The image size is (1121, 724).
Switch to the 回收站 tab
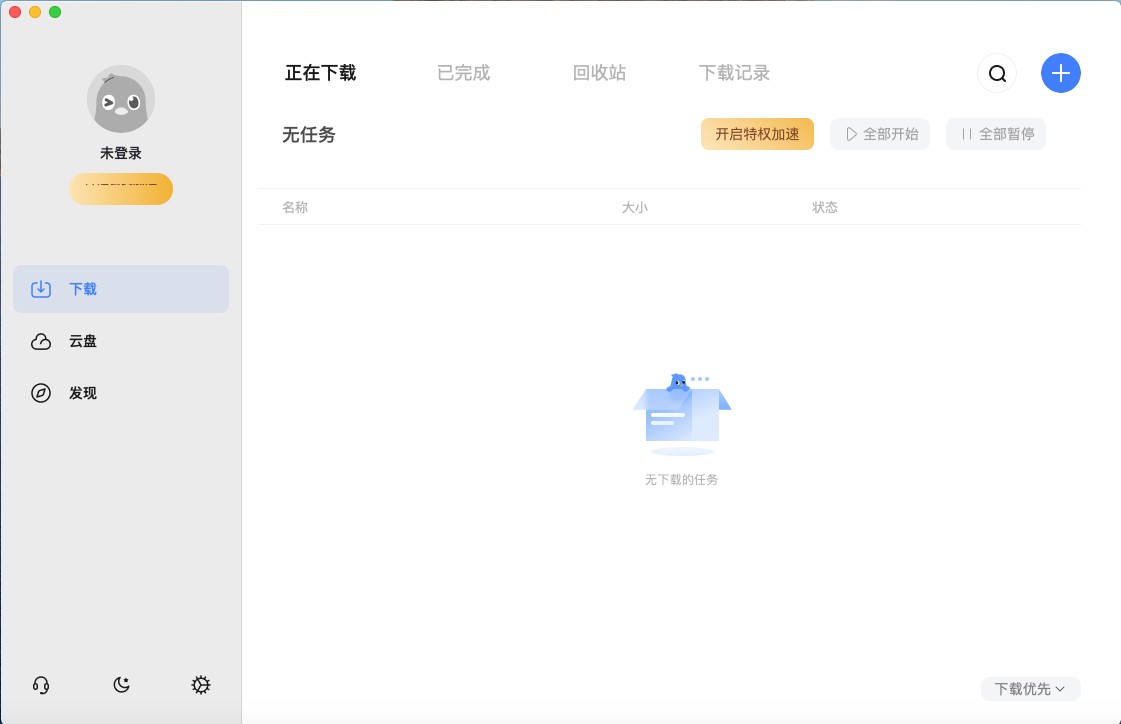pos(599,73)
